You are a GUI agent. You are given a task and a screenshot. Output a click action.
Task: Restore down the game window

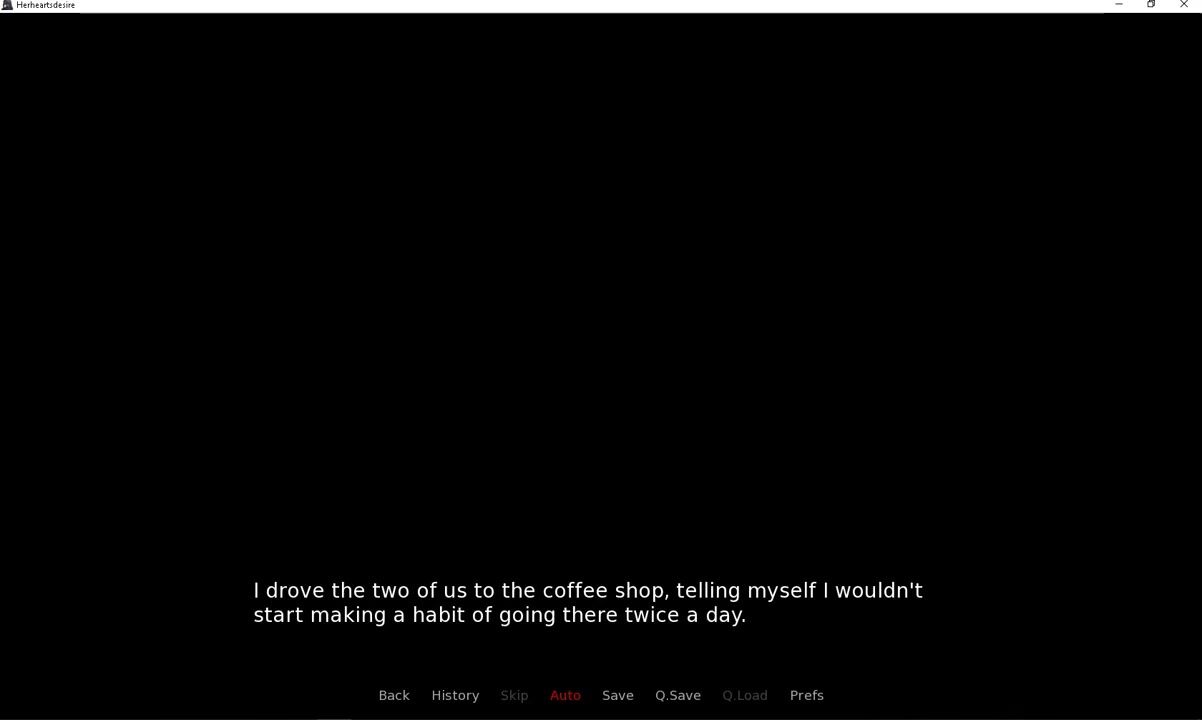point(1151,5)
